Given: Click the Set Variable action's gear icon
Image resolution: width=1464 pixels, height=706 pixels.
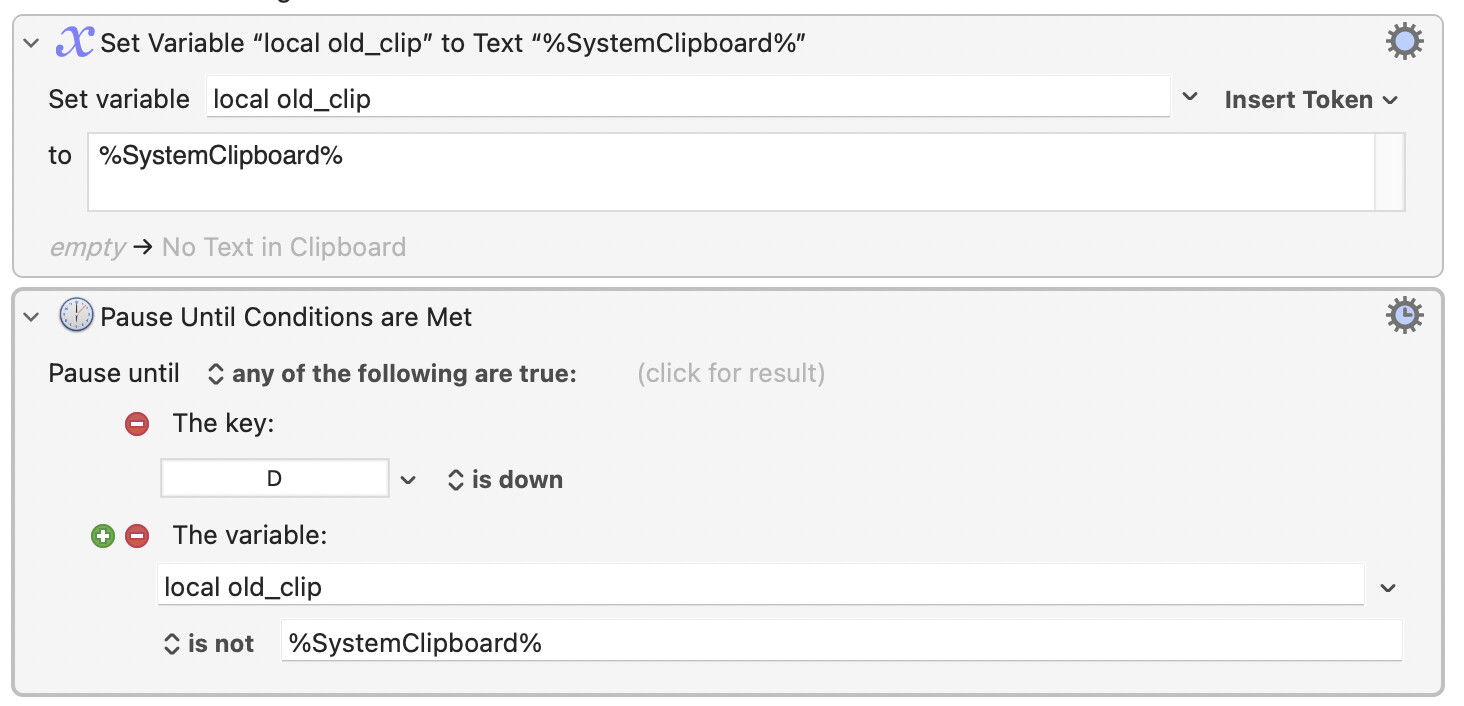Looking at the screenshot, I should point(1404,42).
